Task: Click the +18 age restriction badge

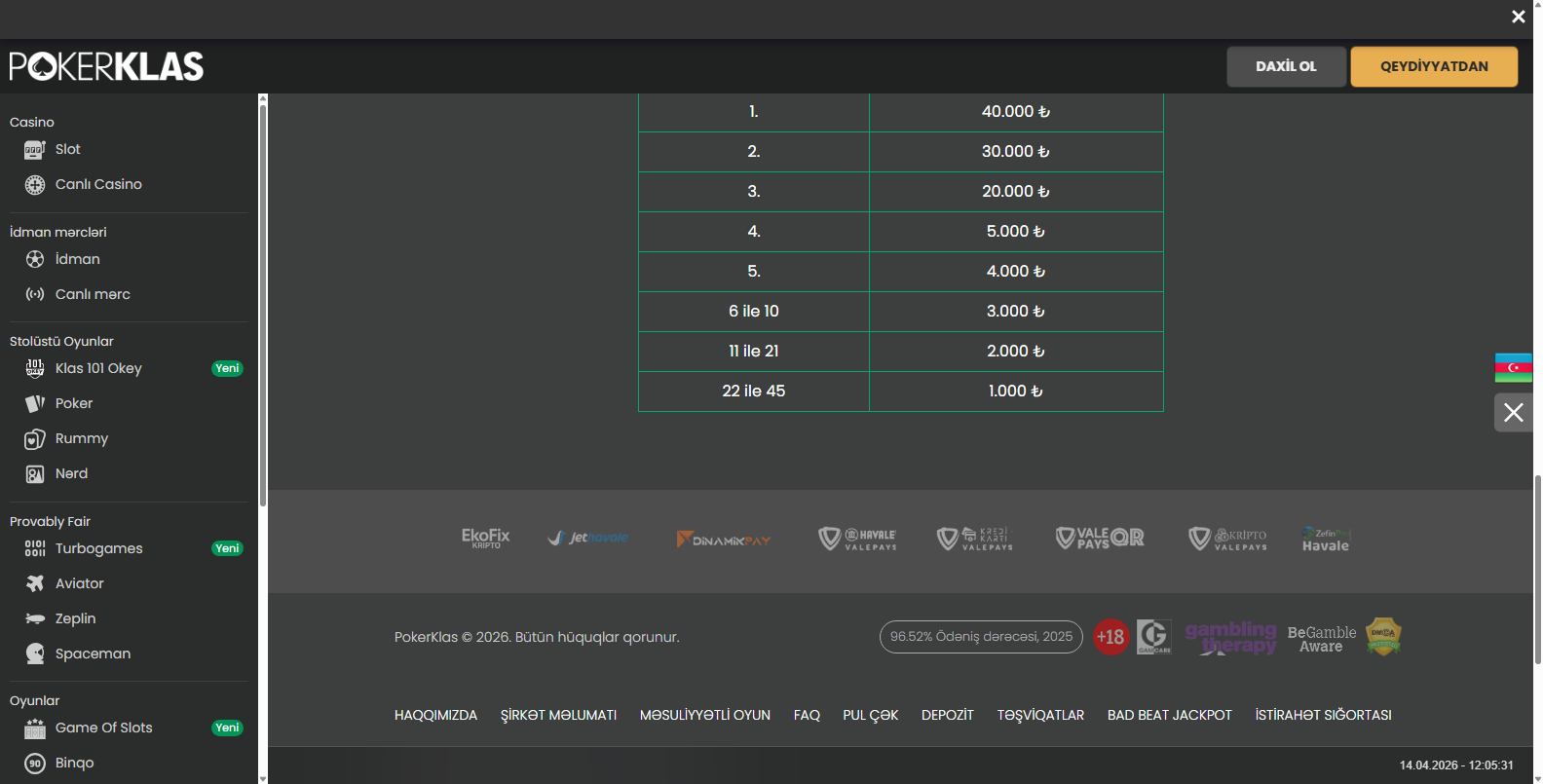Action: coord(1110,637)
